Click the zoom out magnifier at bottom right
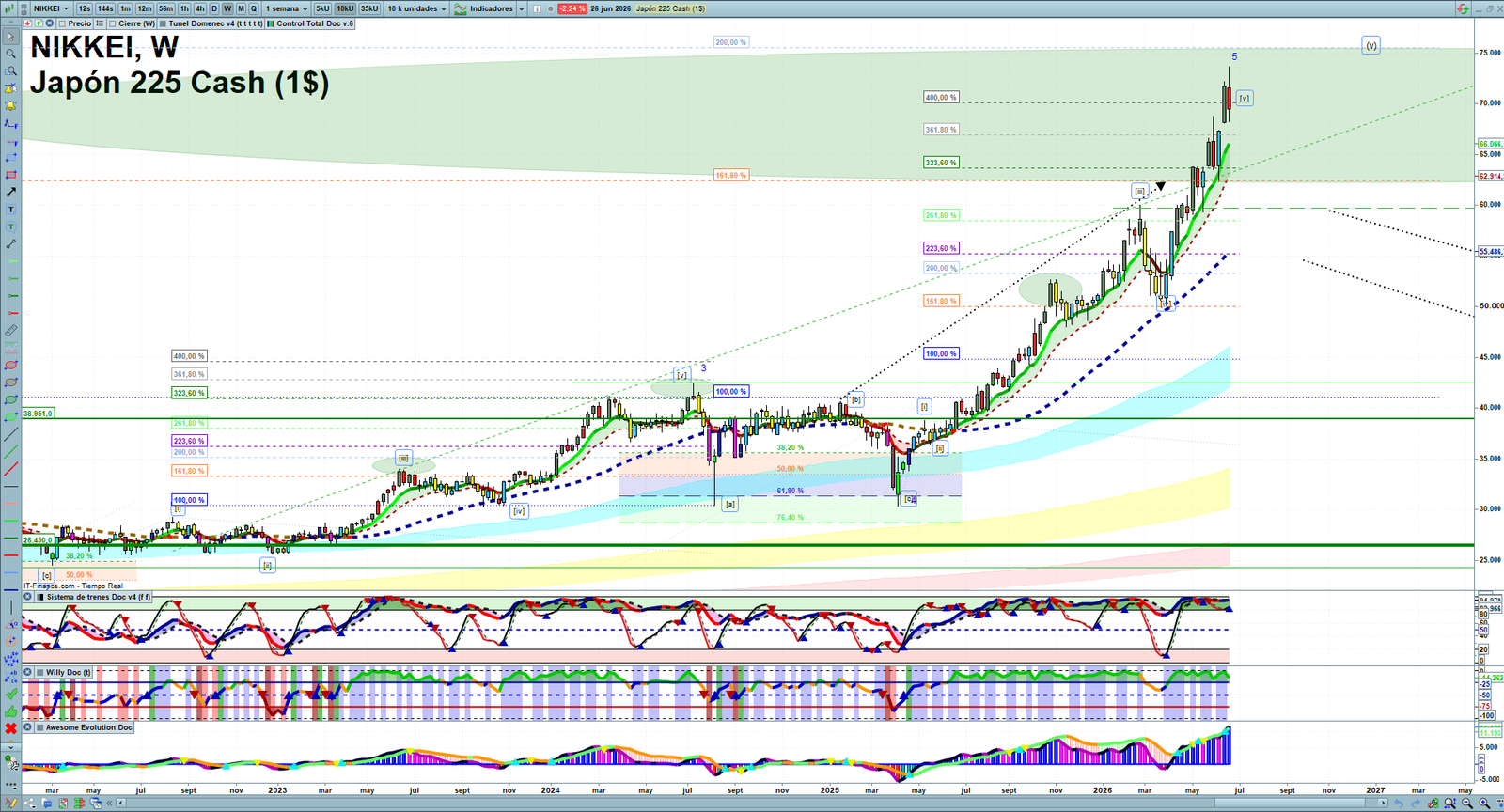Screen dimensions: 1504x812 [x=1467, y=803]
